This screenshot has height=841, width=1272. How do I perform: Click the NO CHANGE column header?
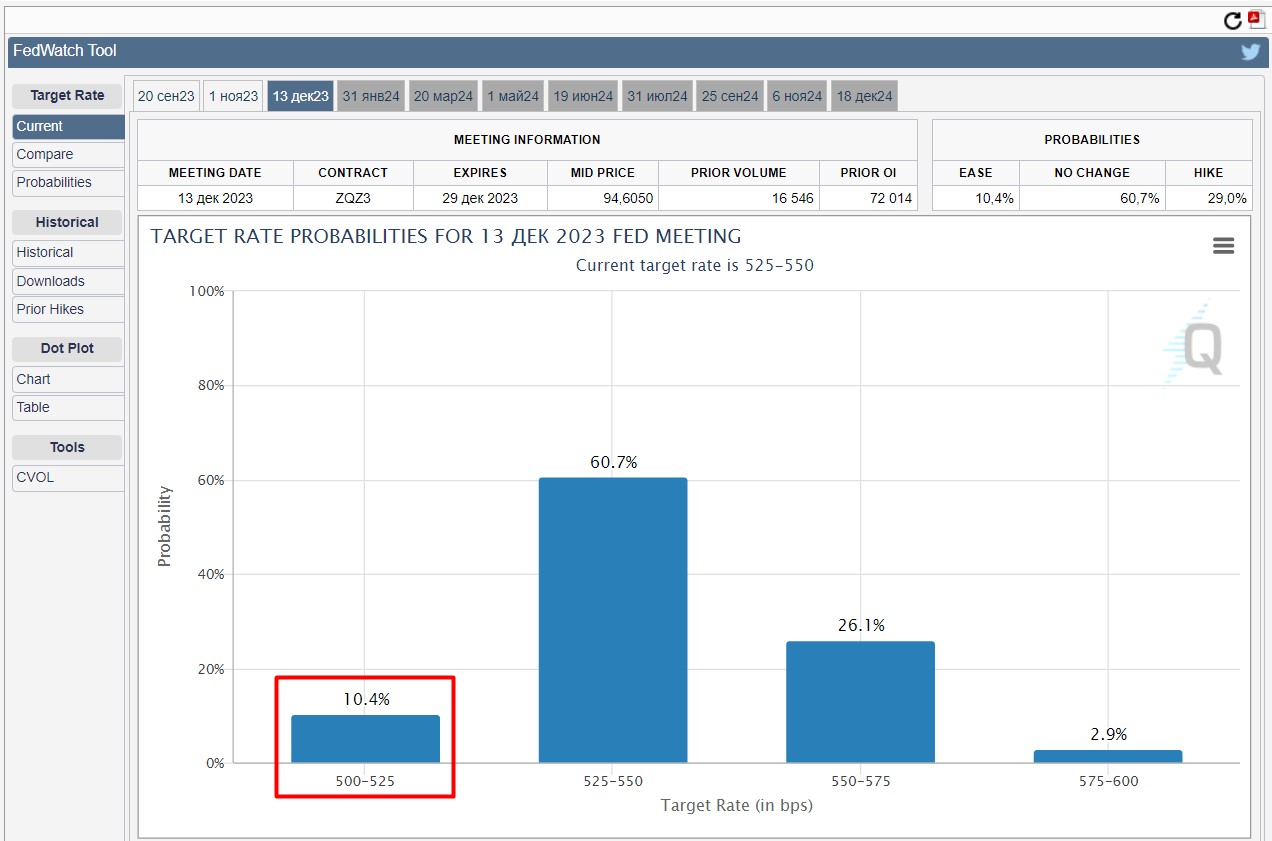[1092, 172]
